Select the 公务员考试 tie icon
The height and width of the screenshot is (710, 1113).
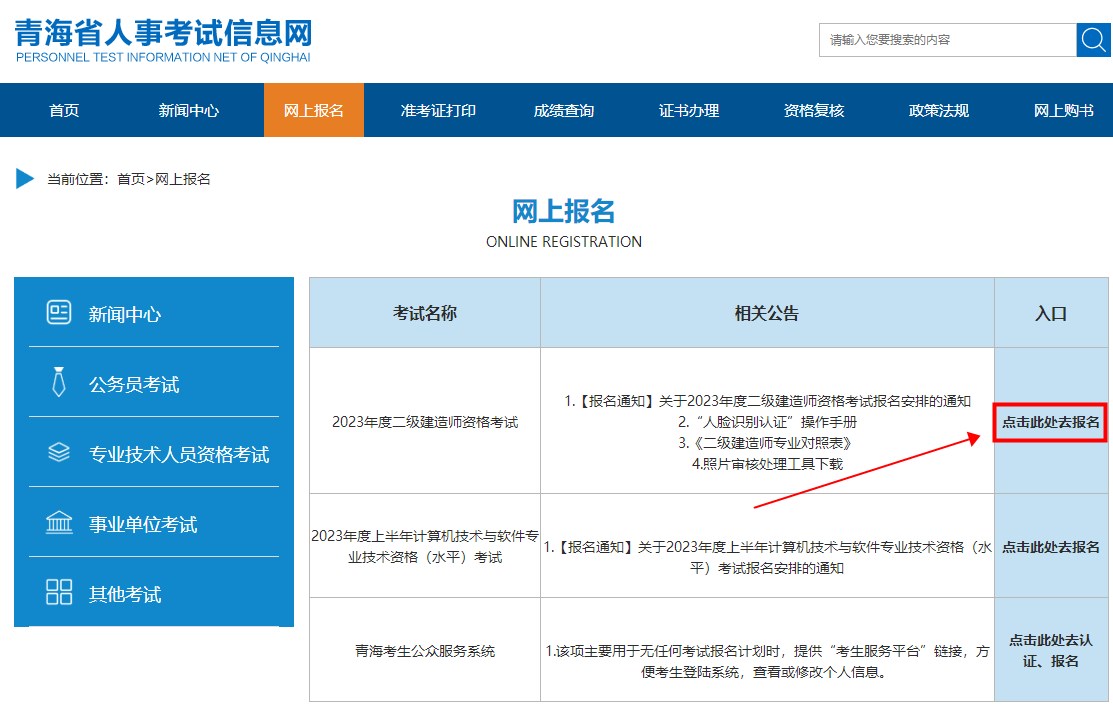(x=60, y=384)
